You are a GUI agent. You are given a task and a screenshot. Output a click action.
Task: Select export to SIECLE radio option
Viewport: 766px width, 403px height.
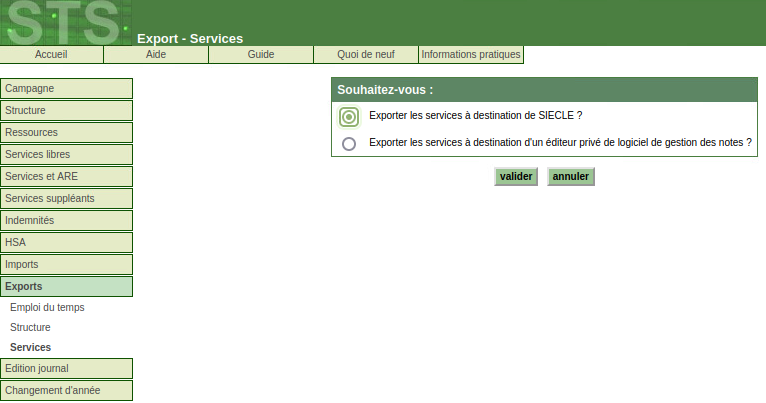tap(349, 117)
